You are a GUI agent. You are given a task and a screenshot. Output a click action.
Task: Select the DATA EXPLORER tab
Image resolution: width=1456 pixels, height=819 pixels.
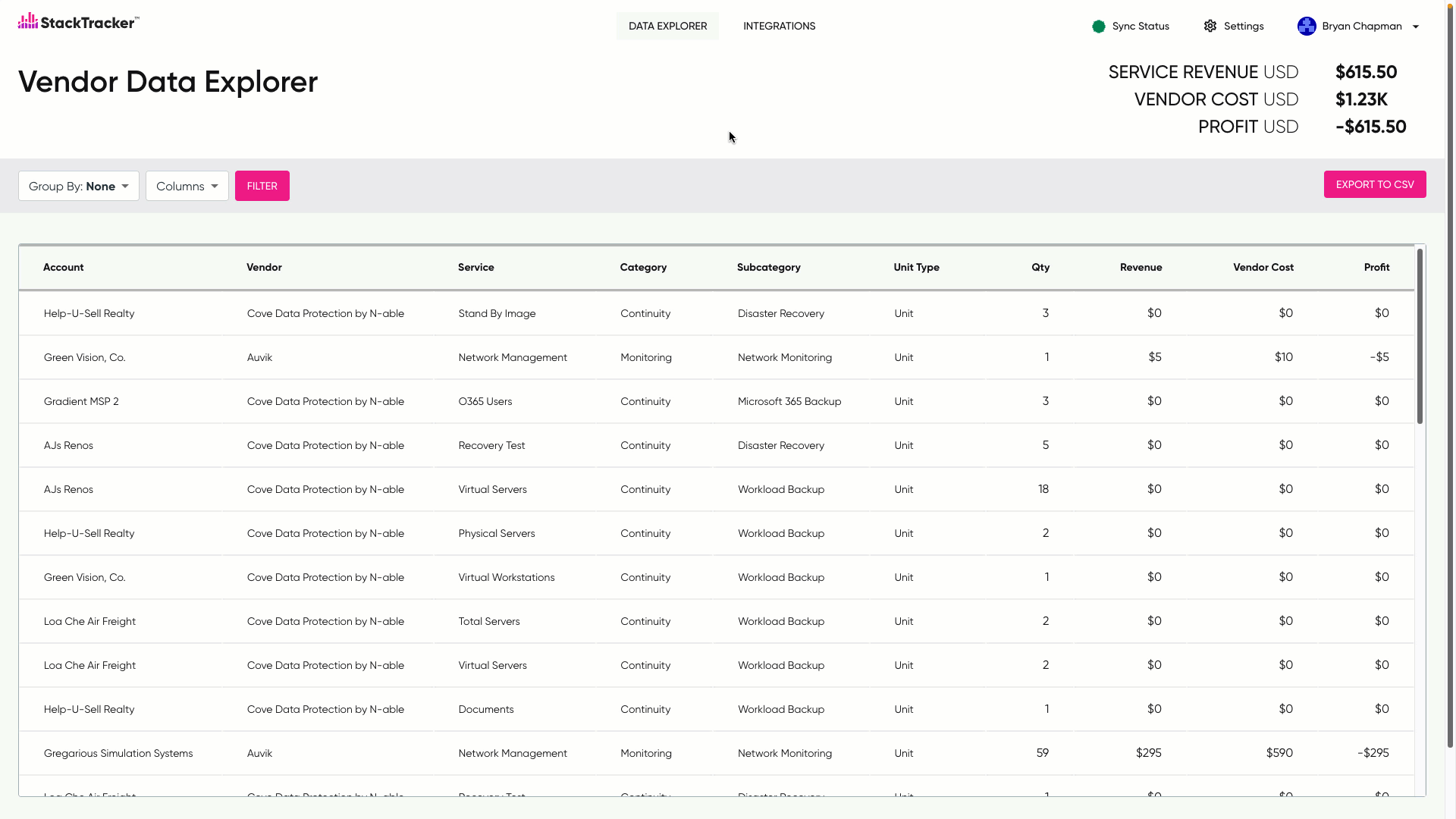[x=667, y=26]
